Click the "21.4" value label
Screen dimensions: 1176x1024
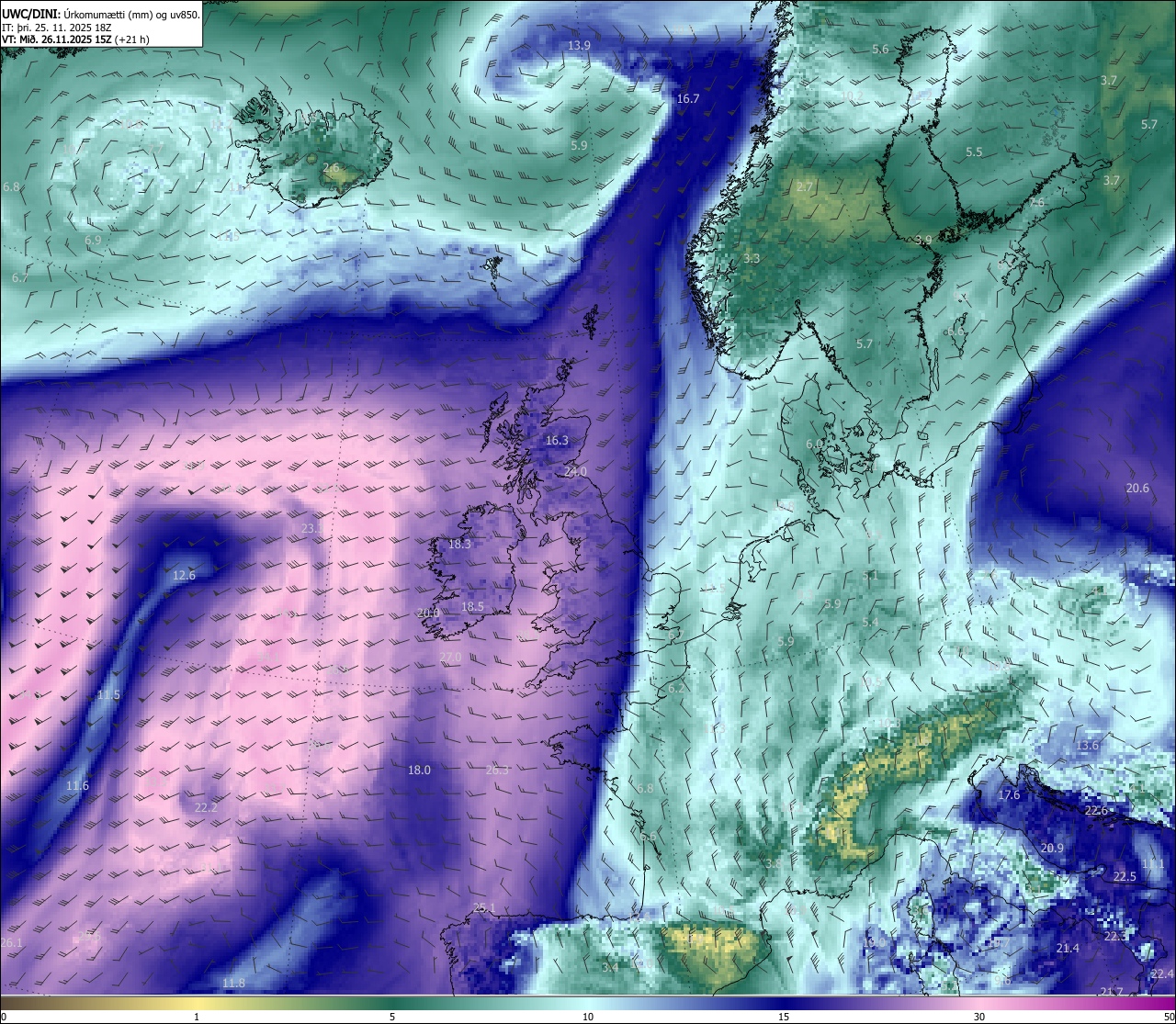[x=1067, y=949]
